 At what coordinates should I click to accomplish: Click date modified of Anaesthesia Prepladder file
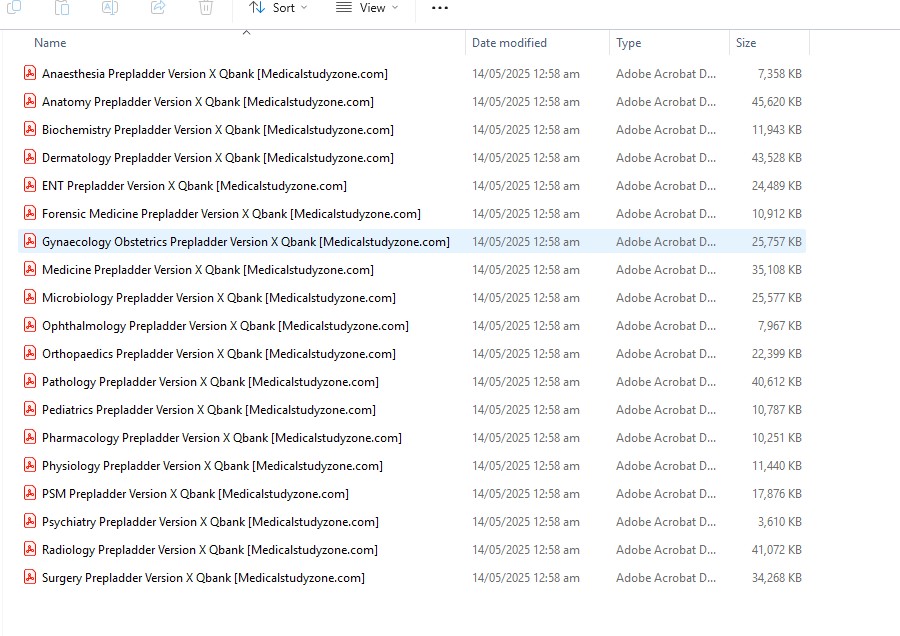pos(526,73)
